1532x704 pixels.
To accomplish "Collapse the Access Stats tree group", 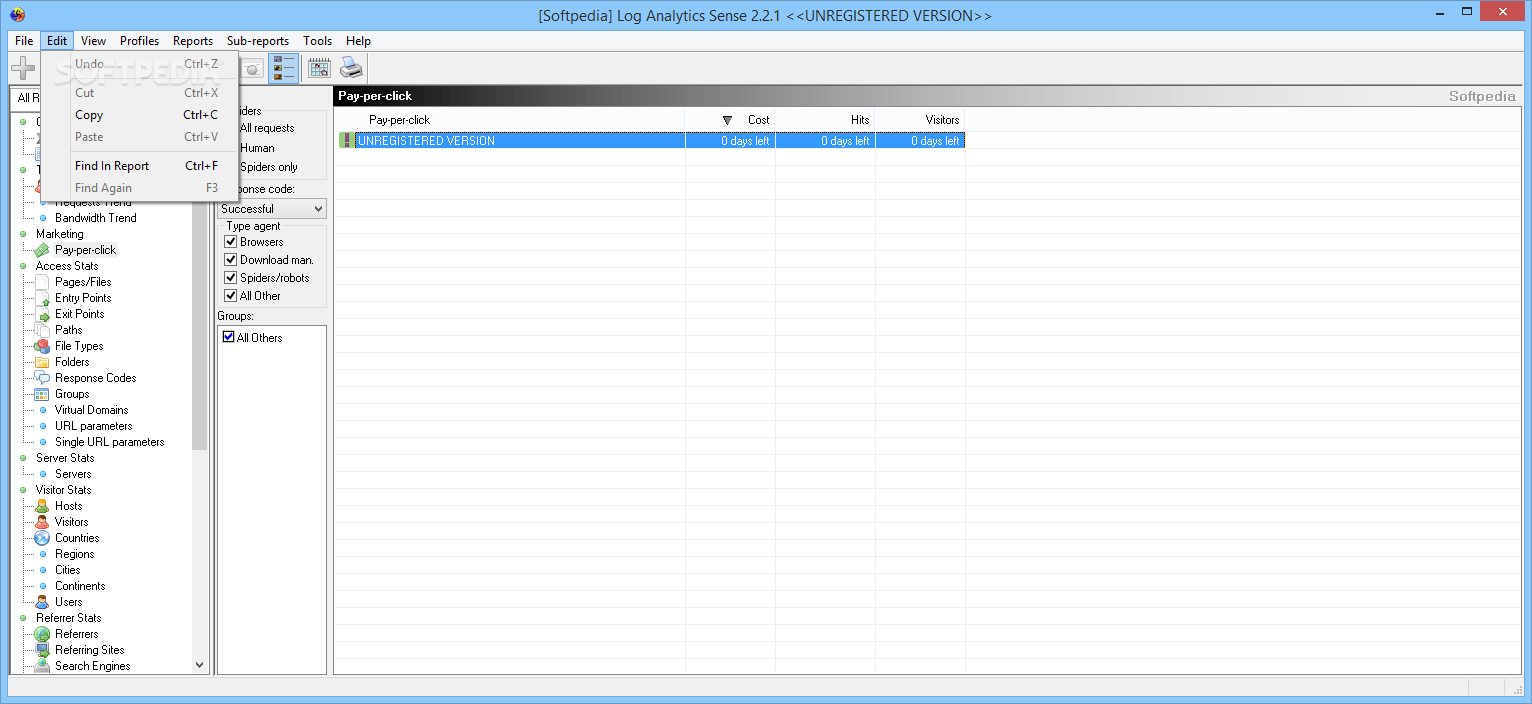I will (x=23, y=266).
